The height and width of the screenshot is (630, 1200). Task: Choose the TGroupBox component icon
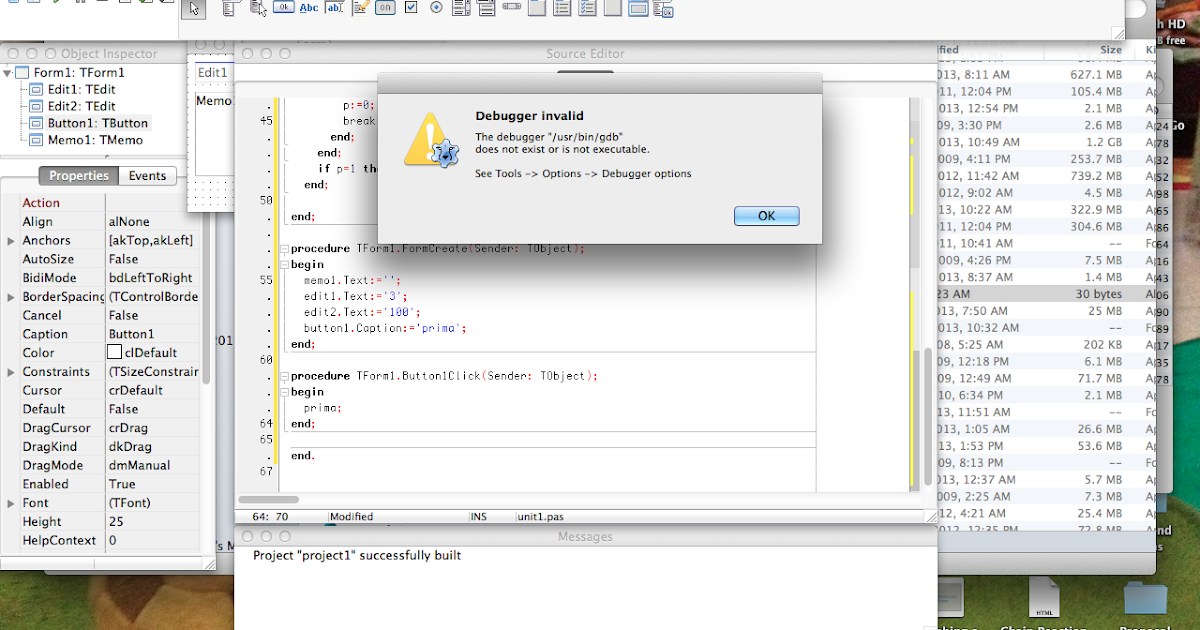pos(536,9)
